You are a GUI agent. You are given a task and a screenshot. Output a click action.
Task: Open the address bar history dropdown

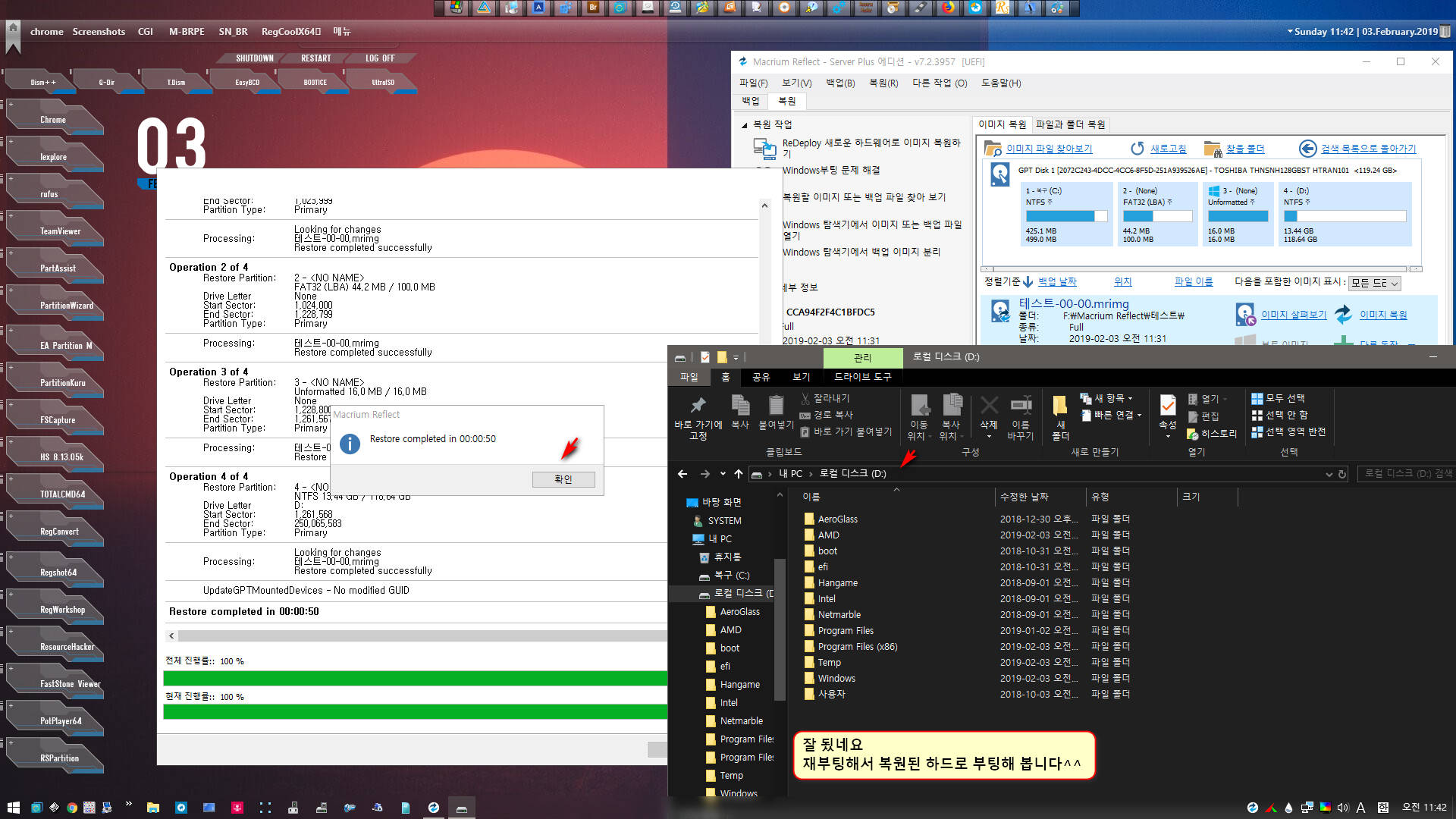click(1329, 474)
